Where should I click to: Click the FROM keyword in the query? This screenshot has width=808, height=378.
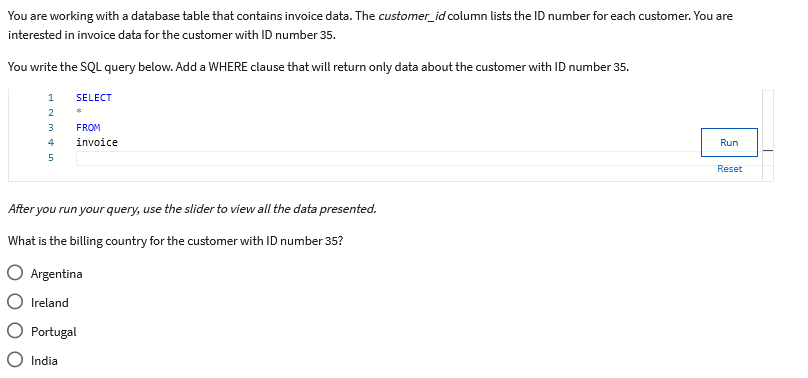(x=88, y=127)
